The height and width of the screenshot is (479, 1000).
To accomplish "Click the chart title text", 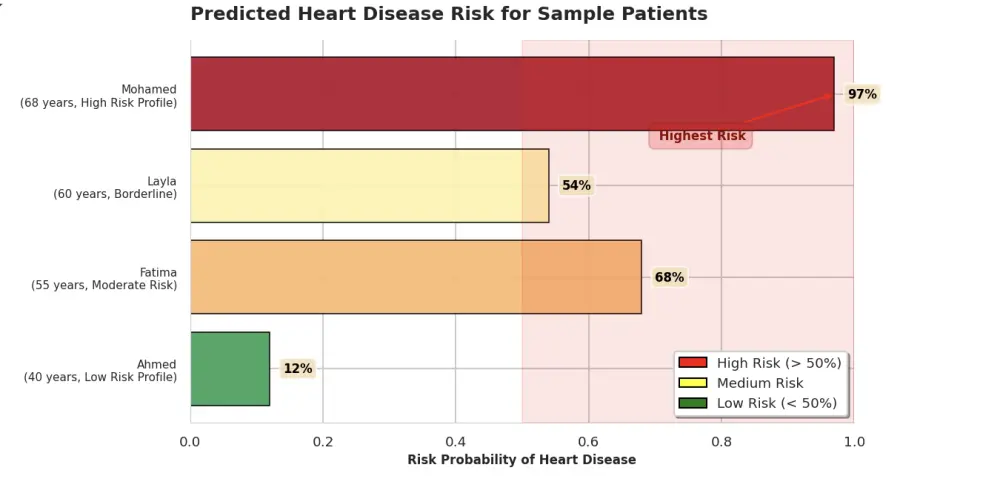I will (x=448, y=14).
